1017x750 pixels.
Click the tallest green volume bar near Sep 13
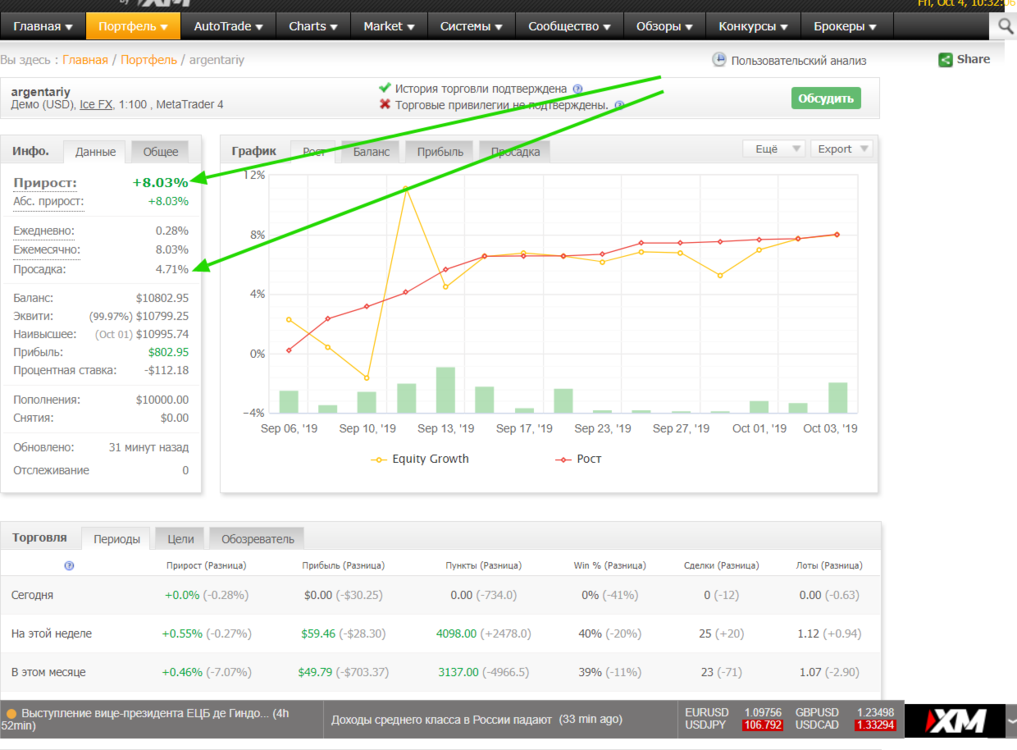(x=446, y=390)
